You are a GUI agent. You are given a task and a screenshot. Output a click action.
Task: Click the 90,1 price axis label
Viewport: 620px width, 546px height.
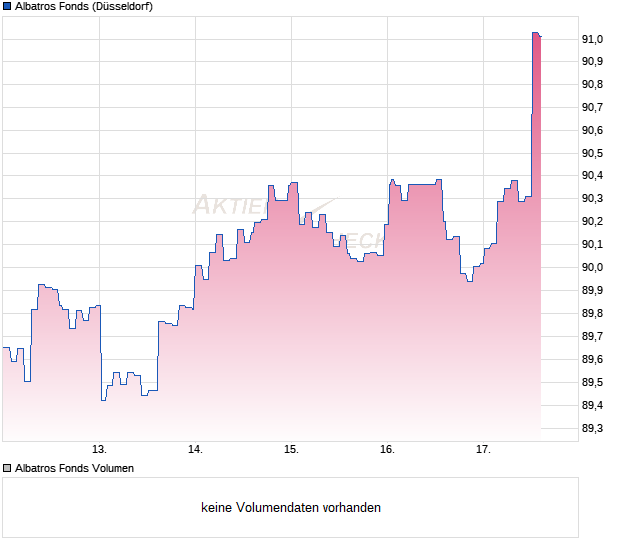[592, 244]
